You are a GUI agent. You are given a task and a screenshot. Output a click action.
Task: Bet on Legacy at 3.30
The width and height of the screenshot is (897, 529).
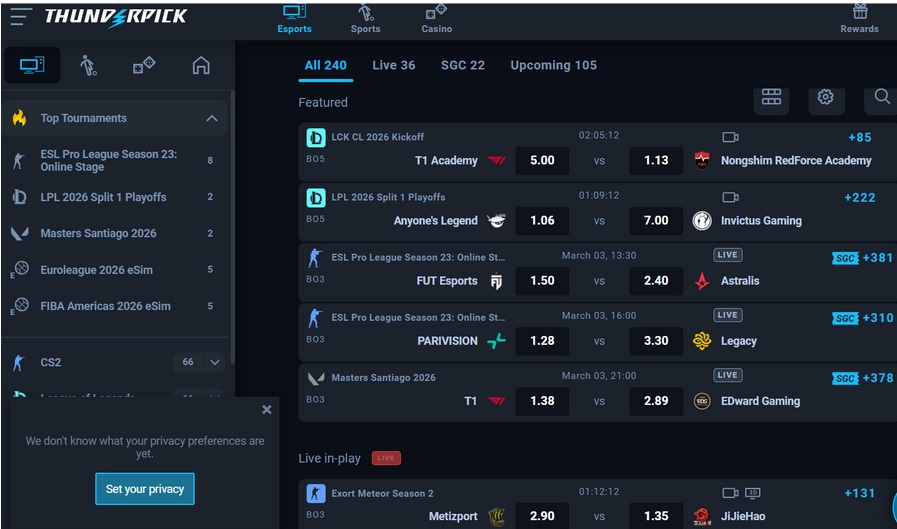[x=656, y=341]
